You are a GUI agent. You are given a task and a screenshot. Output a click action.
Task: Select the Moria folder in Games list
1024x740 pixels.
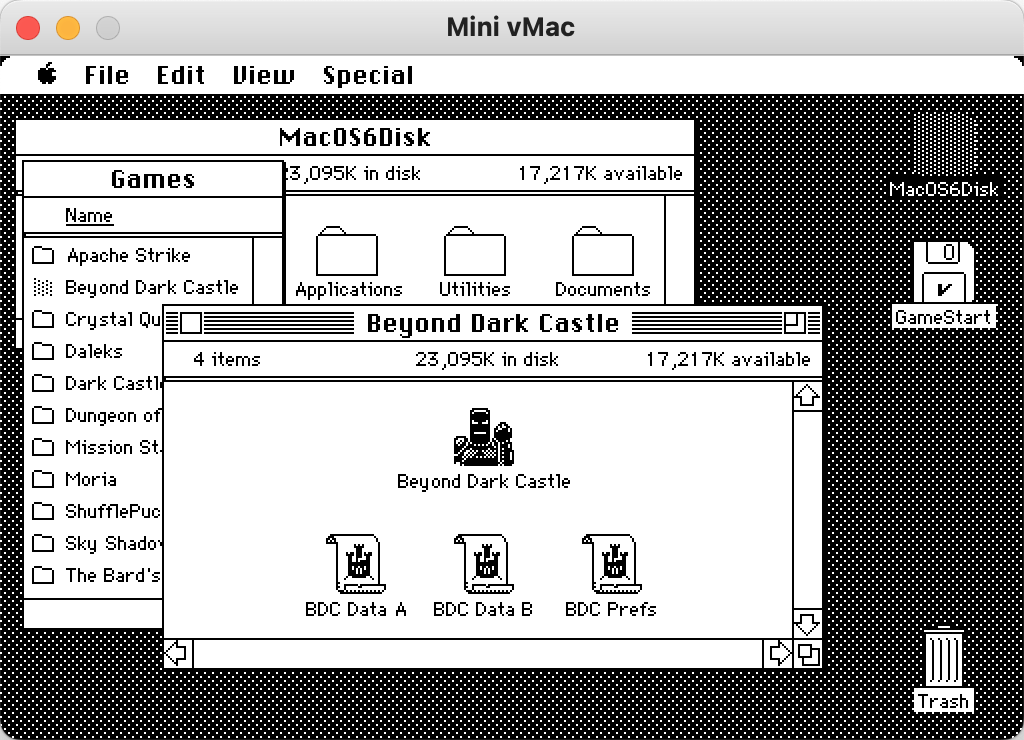click(74, 479)
